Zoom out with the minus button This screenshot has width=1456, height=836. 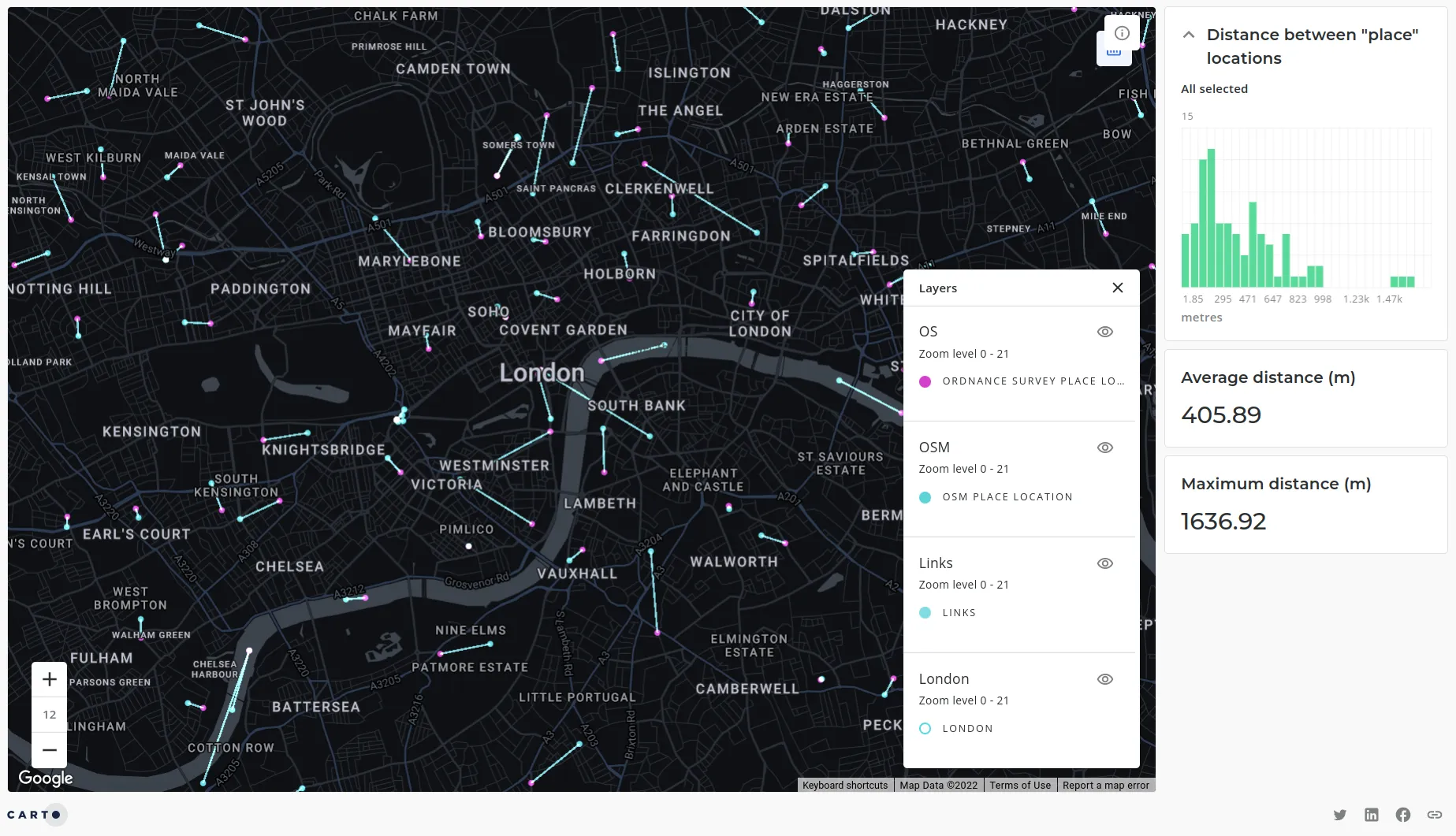coord(49,749)
